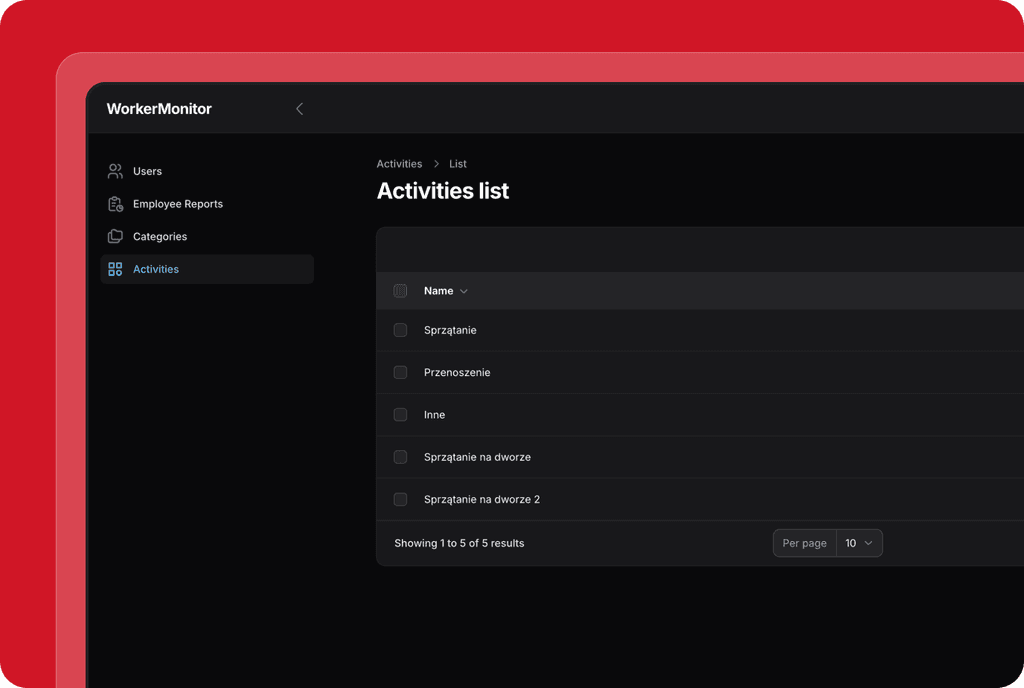This screenshot has width=1024, height=688.
Task: Tick the Sprzątanie na dworze 2 checkbox
Action: pyautogui.click(x=400, y=499)
